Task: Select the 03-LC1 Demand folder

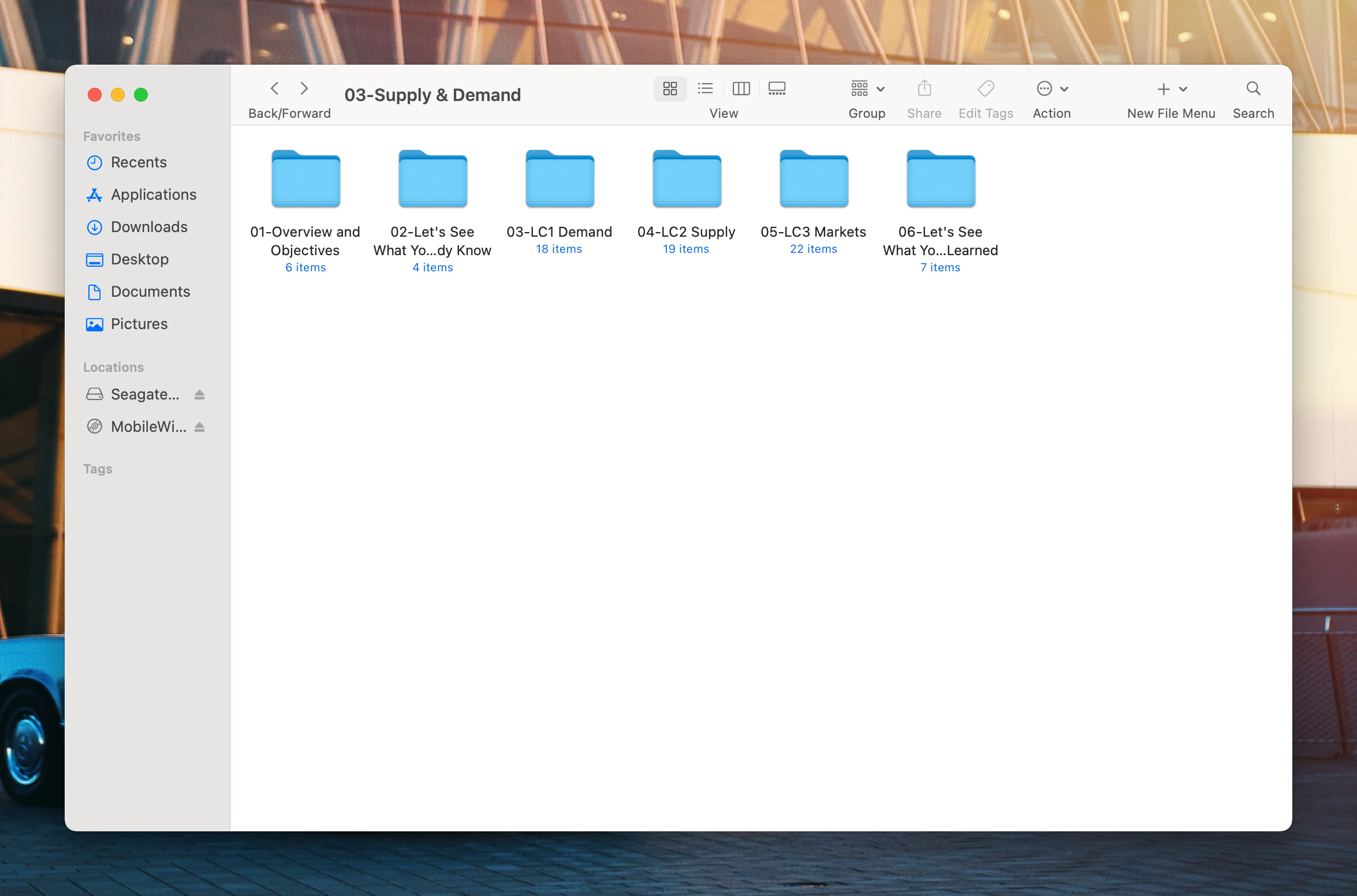Action: click(559, 180)
